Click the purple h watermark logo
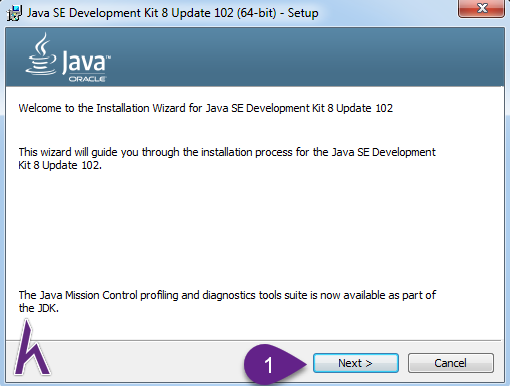This screenshot has width=510, height=386. [x=32, y=348]
